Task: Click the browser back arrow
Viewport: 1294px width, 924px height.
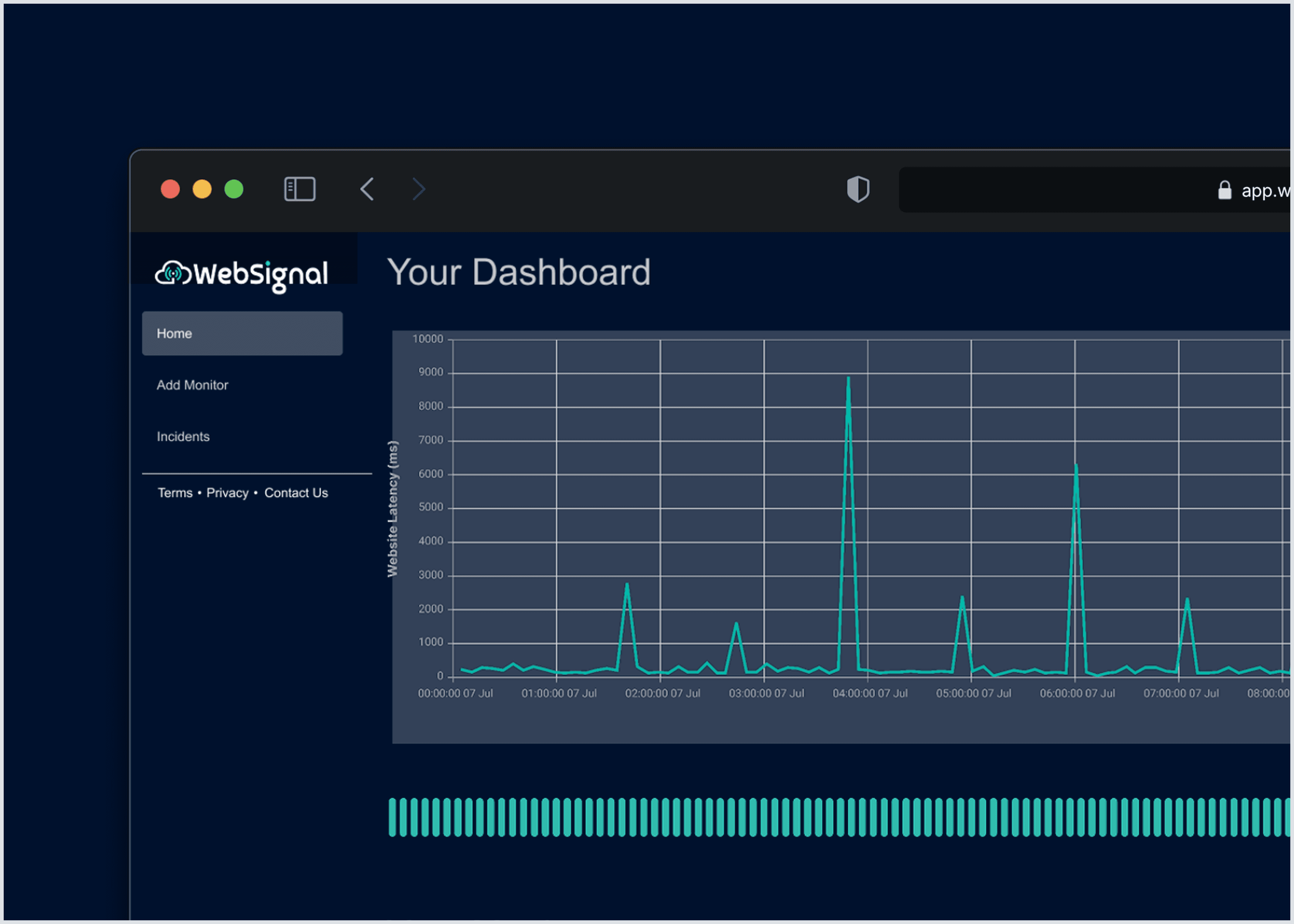Action: coord(367,189)
